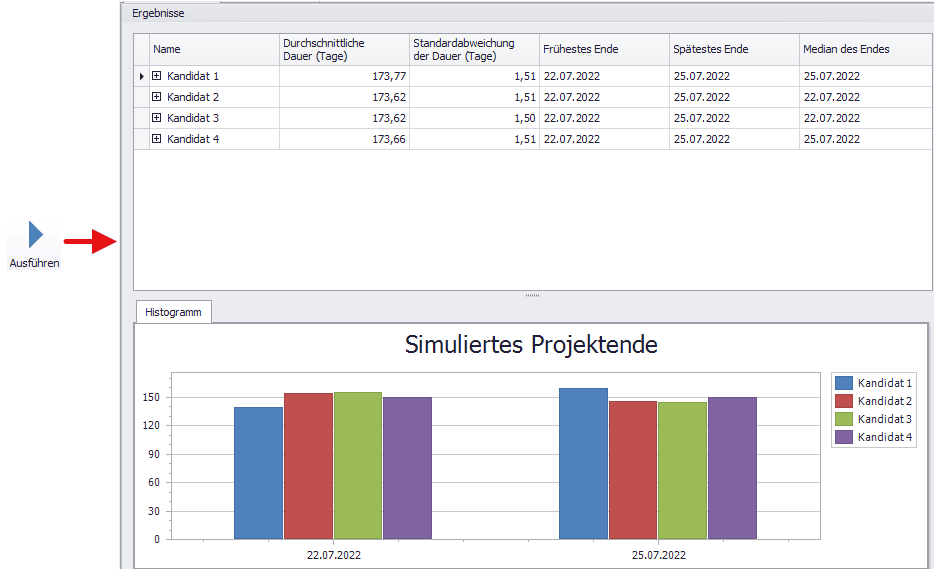Click the green Kandidat 3 legend swatch
This screenshot has height=570, width=934.
pyautogui.click(x=843, y=419)
